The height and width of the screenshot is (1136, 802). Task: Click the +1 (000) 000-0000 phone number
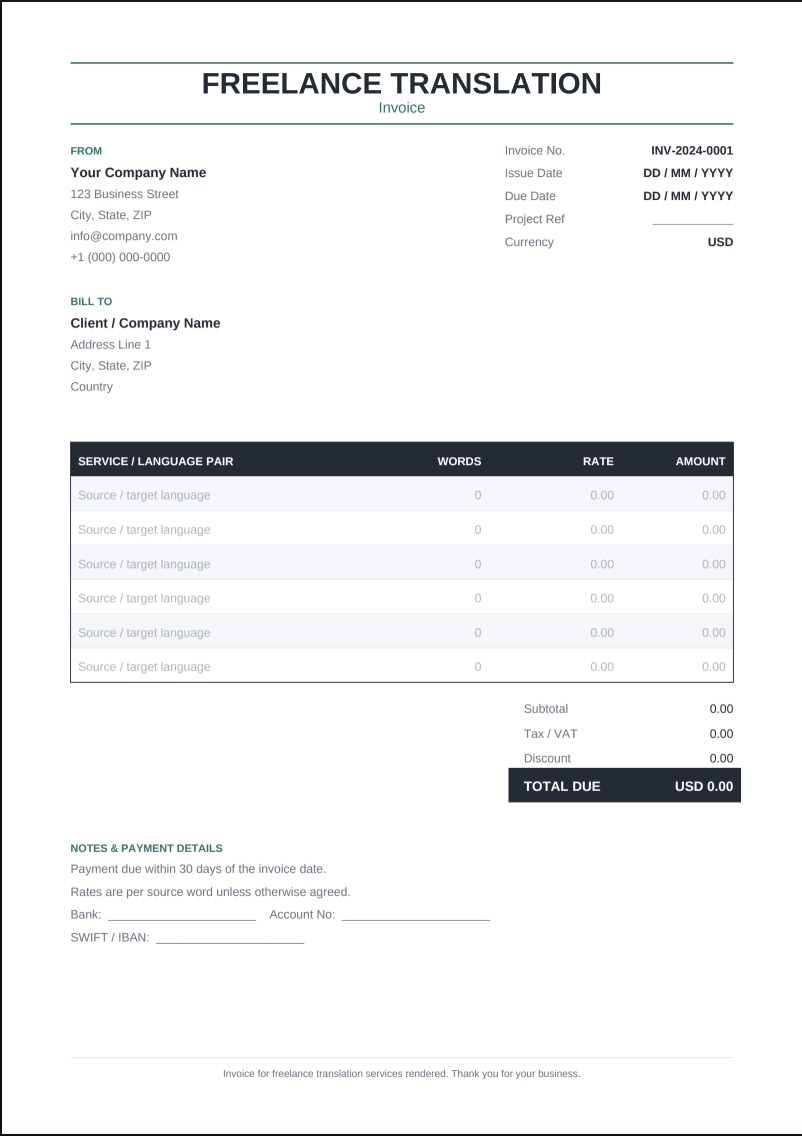(x=120, y=257)
